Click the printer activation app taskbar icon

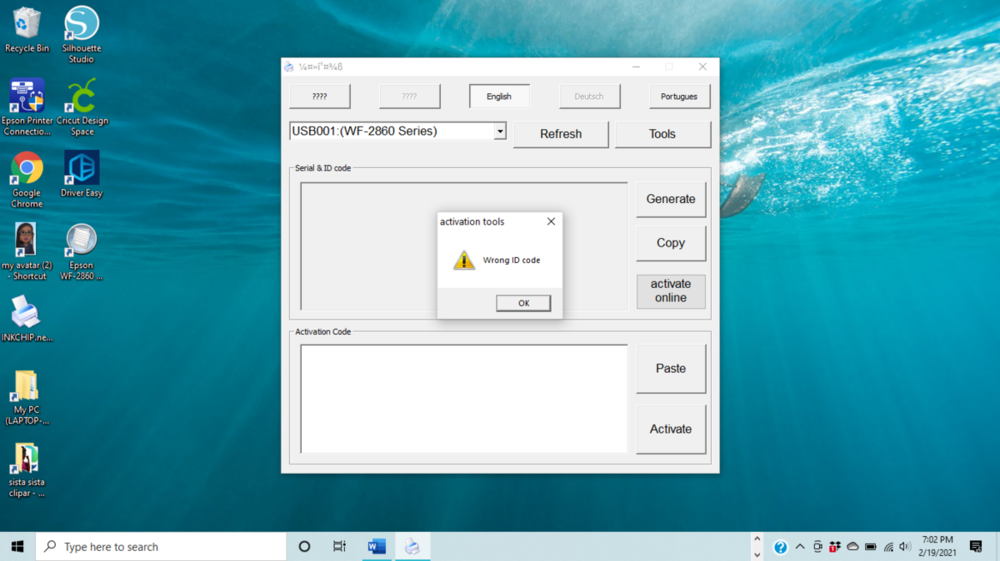coord(412,546)
